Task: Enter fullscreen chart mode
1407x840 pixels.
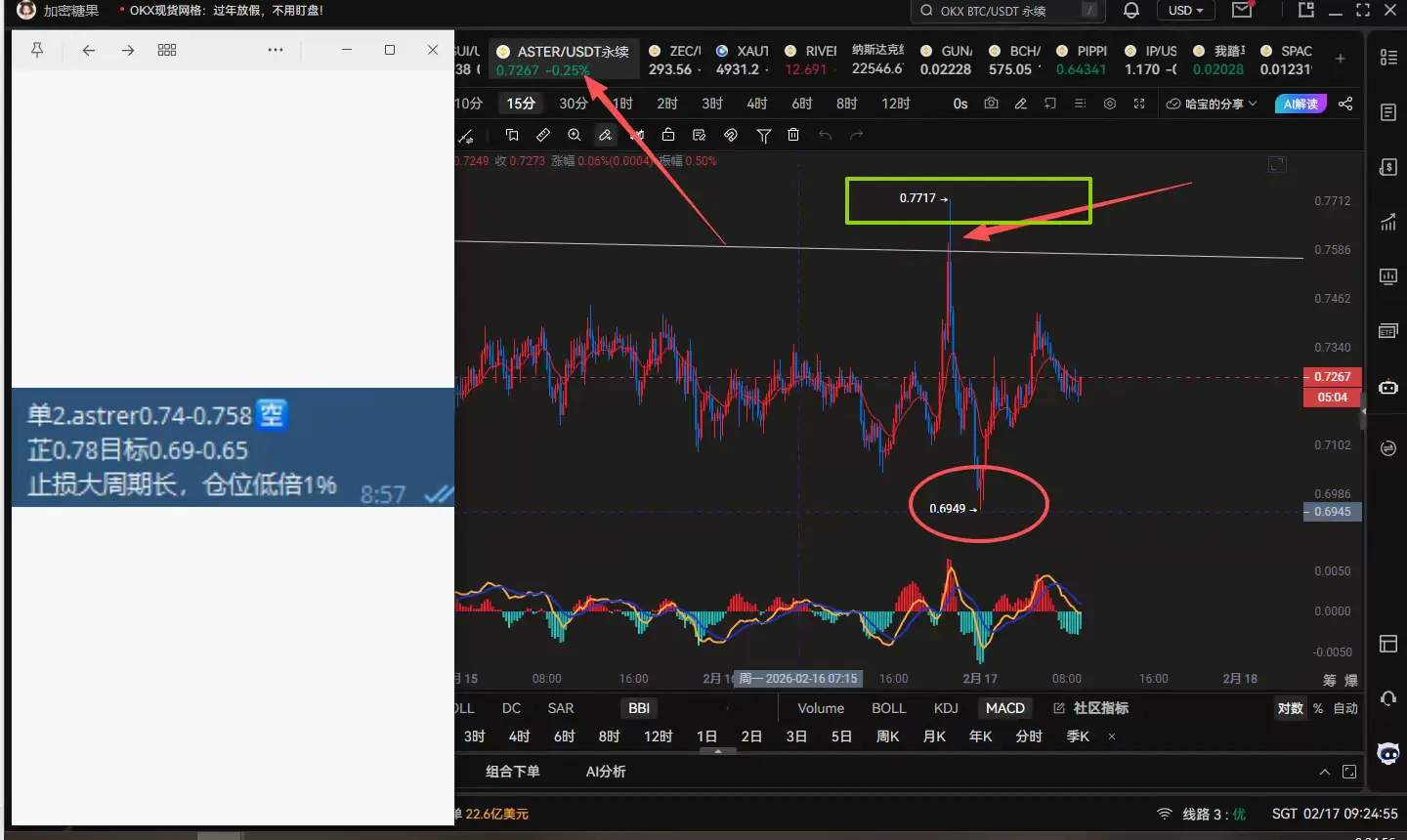Action: coord(1139,104)
